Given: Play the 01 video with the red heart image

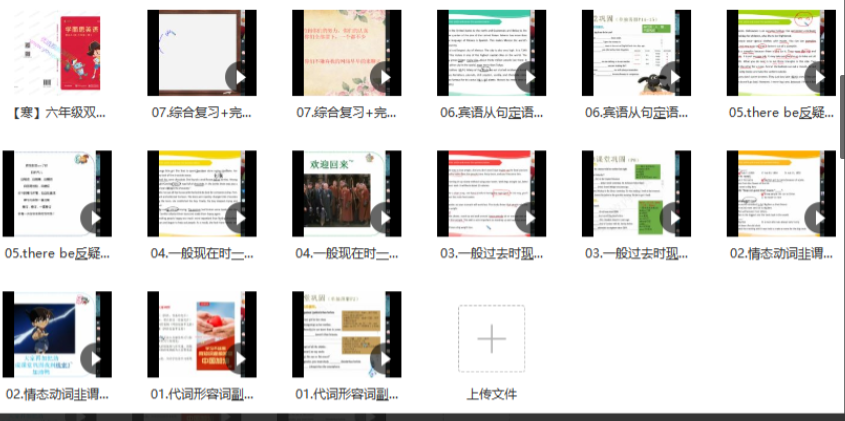Looking at the screenshot, I should point(237,357).
